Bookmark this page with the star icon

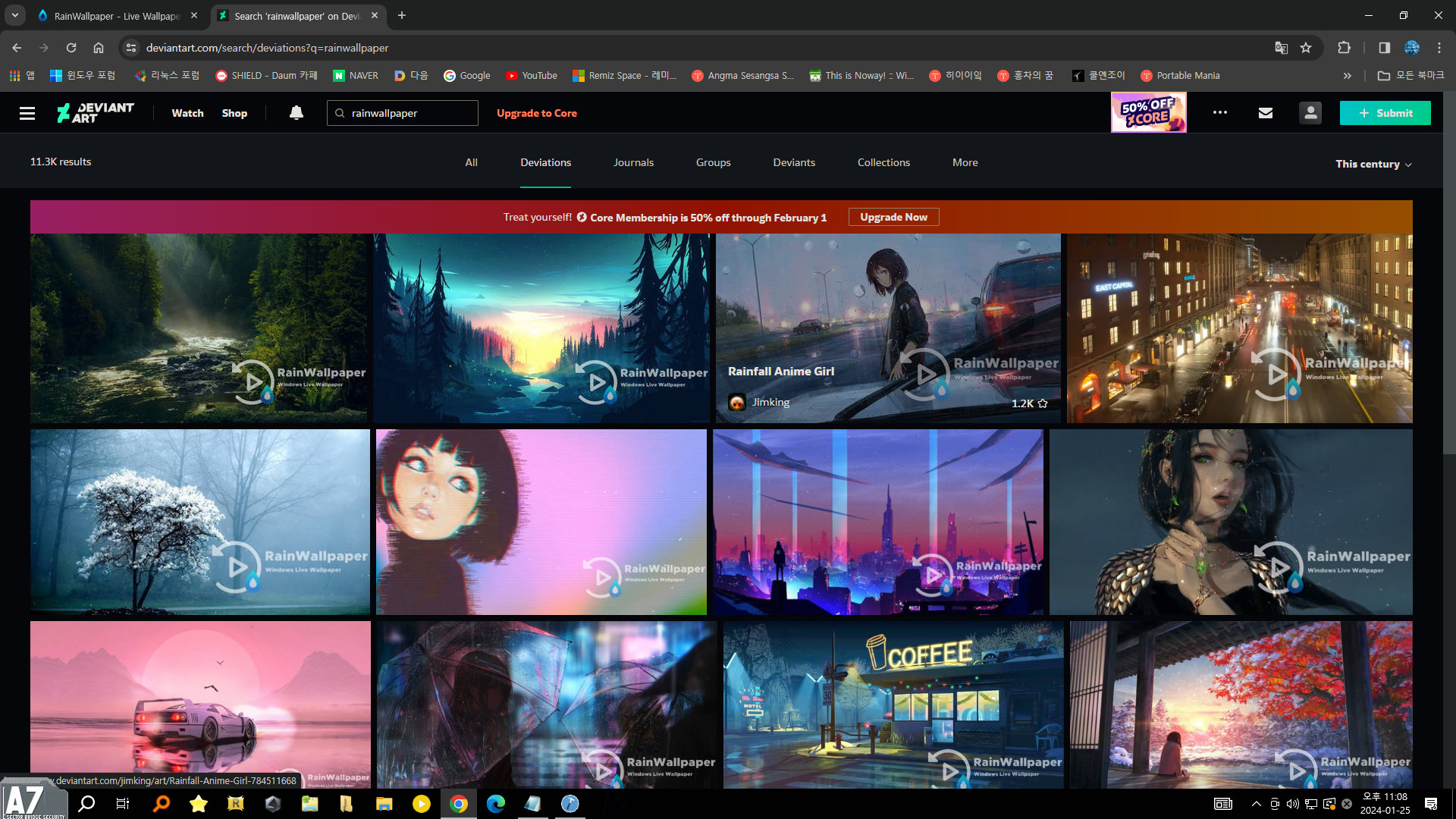click(x=1306, y=48)
